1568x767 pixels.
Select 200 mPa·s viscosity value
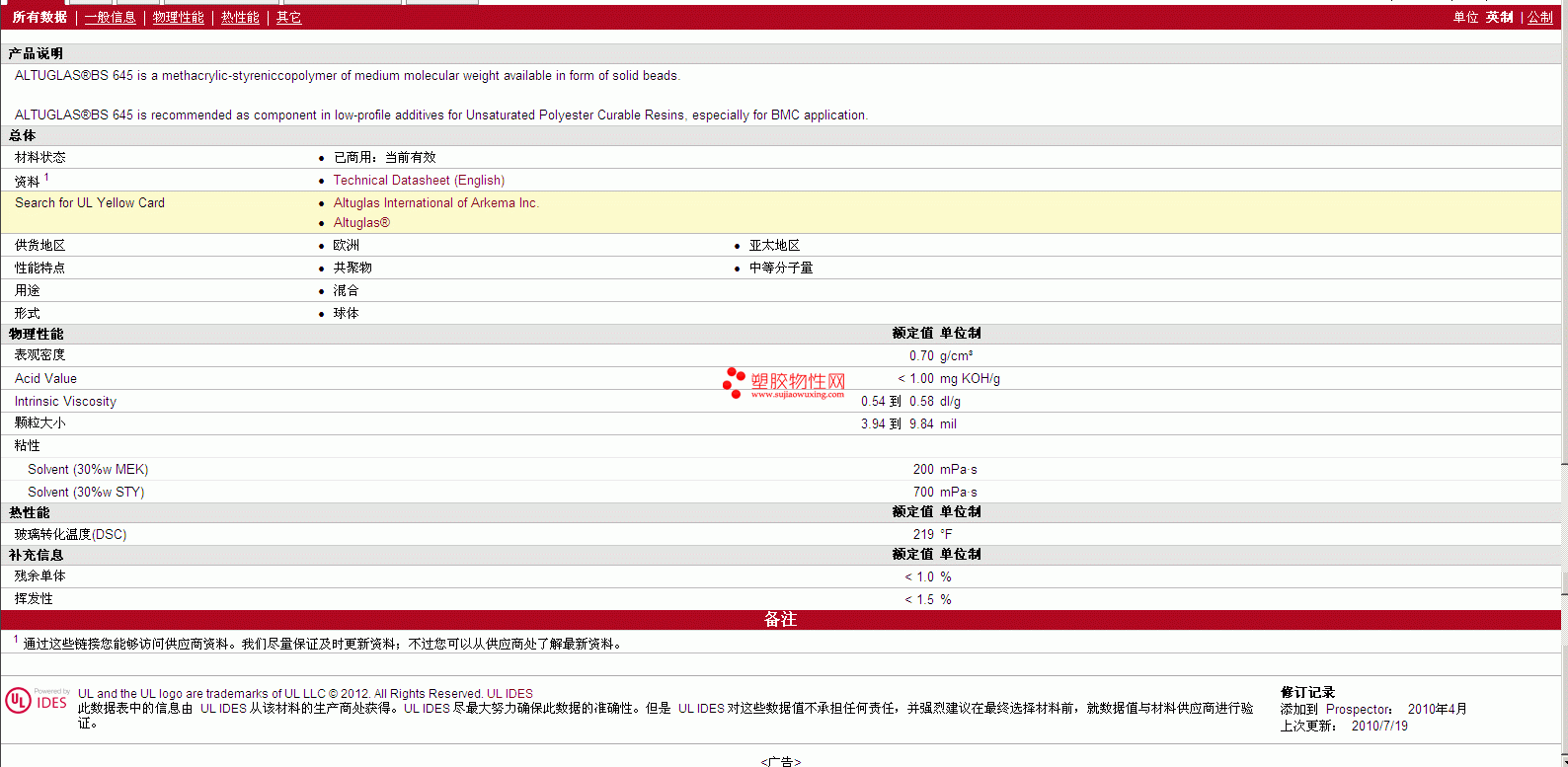click(945, 469)
